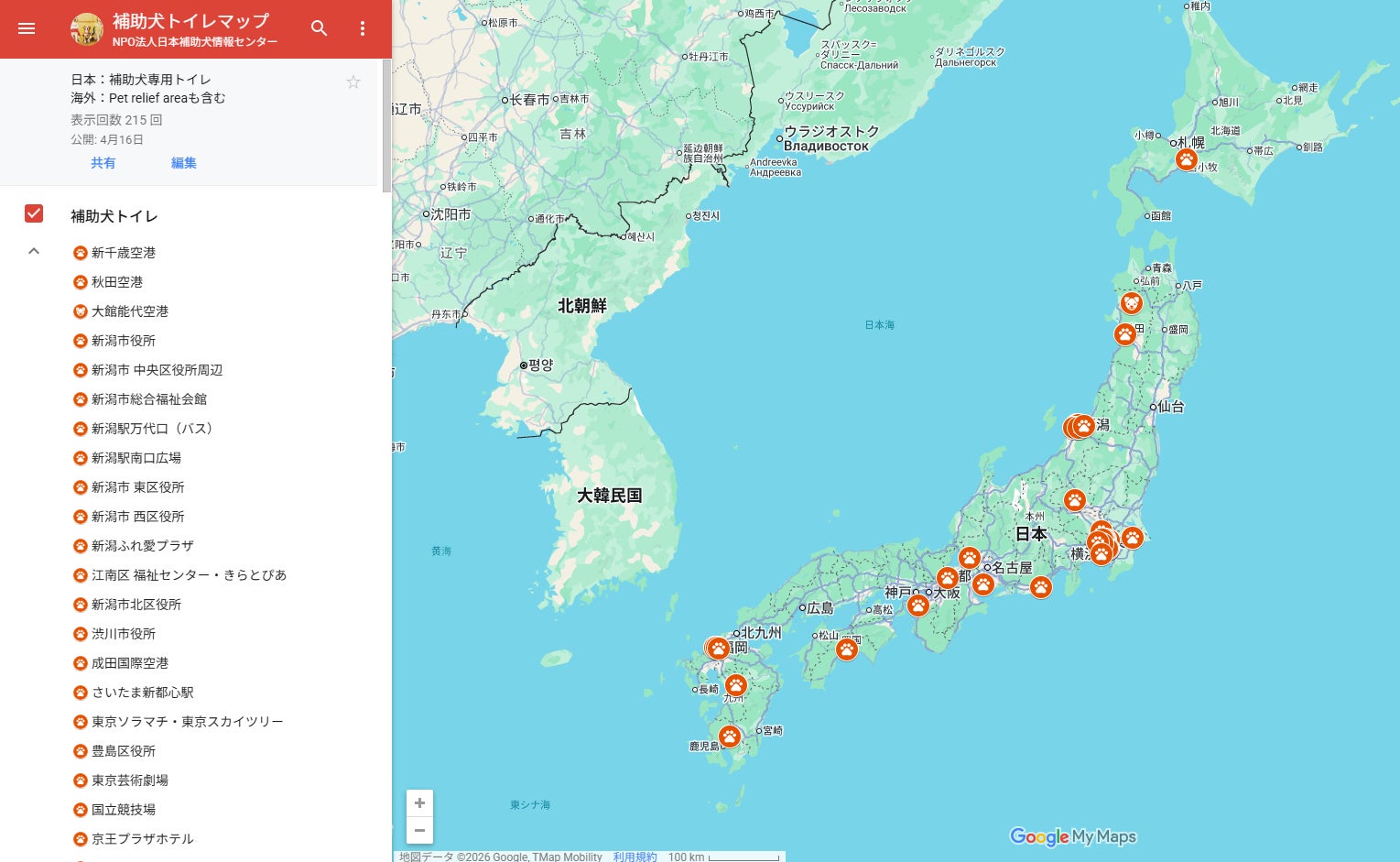Click the zoom out minus button
The width and height of the screenshot is (1400, 862).
(x=419, y=830)
